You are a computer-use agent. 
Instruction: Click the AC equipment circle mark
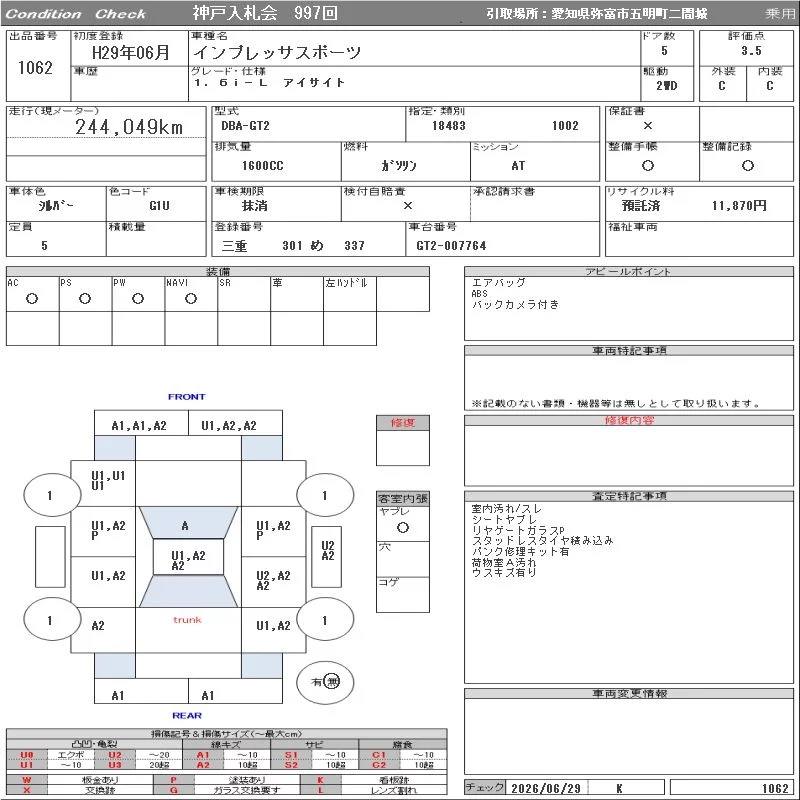32,299
